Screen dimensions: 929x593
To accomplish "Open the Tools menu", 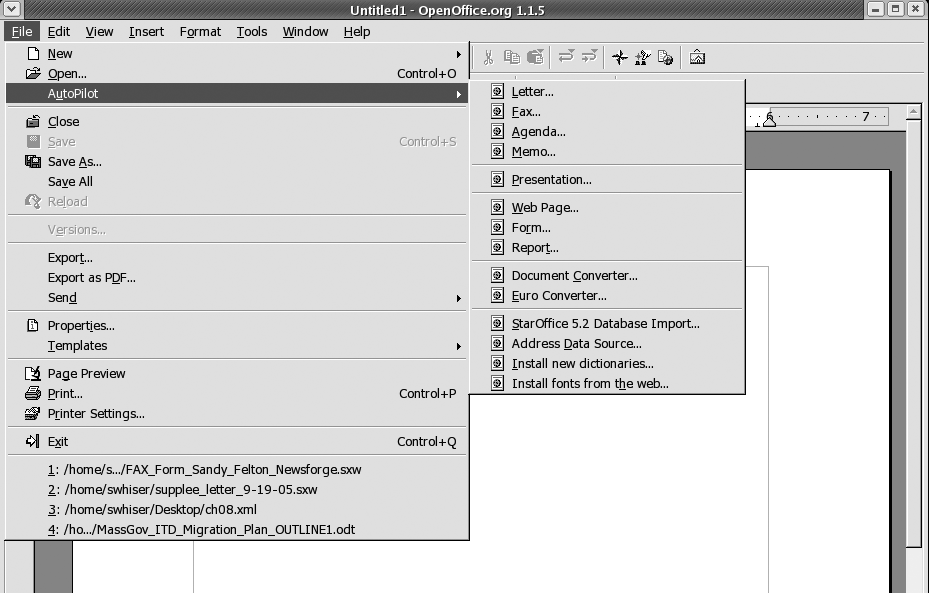I will pyautogui.click(x=252, y=32).
